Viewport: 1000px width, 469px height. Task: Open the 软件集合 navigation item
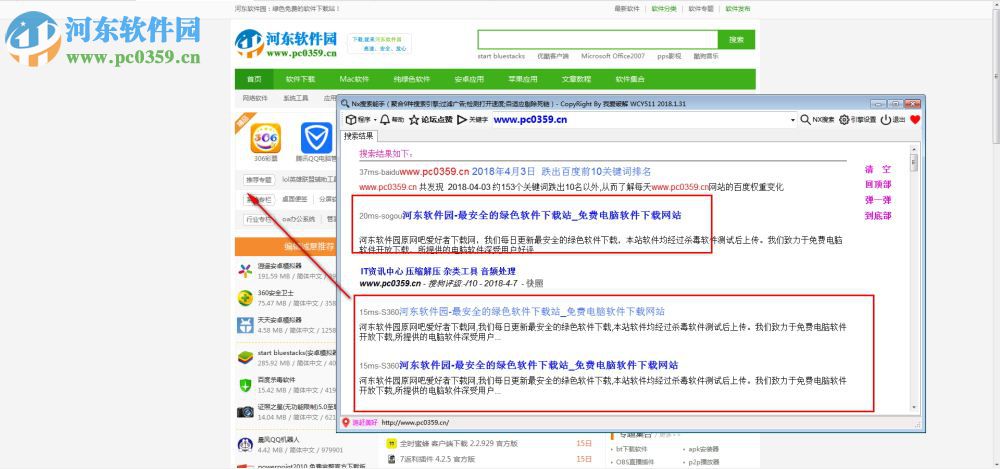tap(629, 80)
